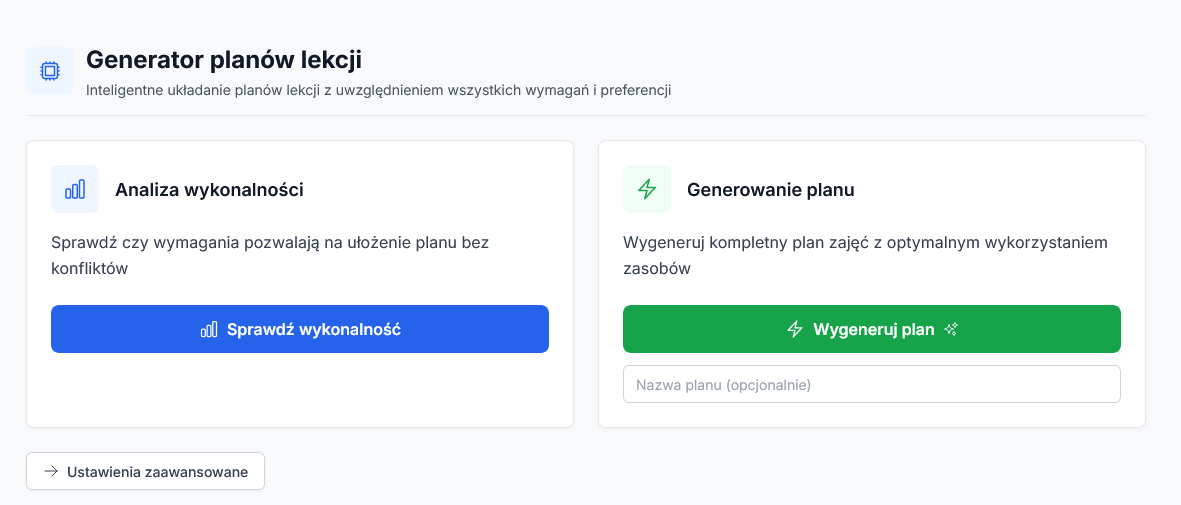Click the description text starting with Sprawdź czy wymagania
Image resolution: width=1181 pixels, height=505 pixels.
(x=270, y=242)
